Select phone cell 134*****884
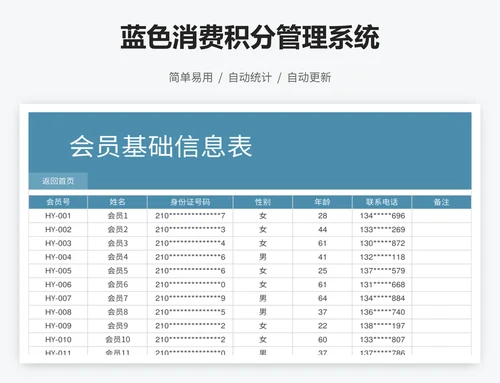 [x=382, y=298]
